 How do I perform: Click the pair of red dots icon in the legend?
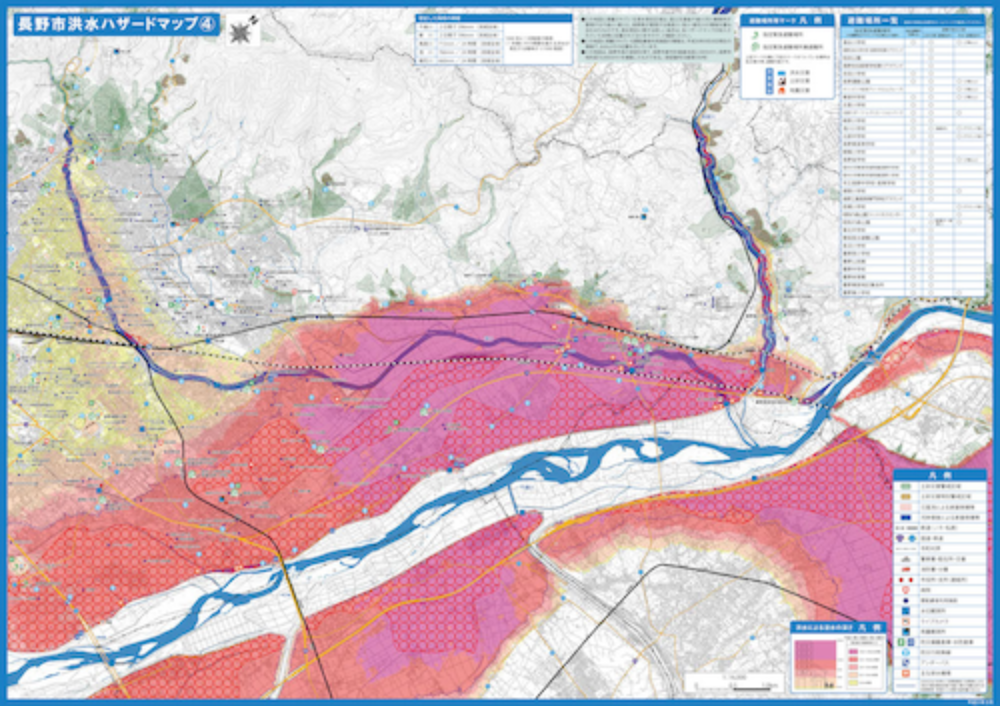pyautogui.click(x=906, y=580)
